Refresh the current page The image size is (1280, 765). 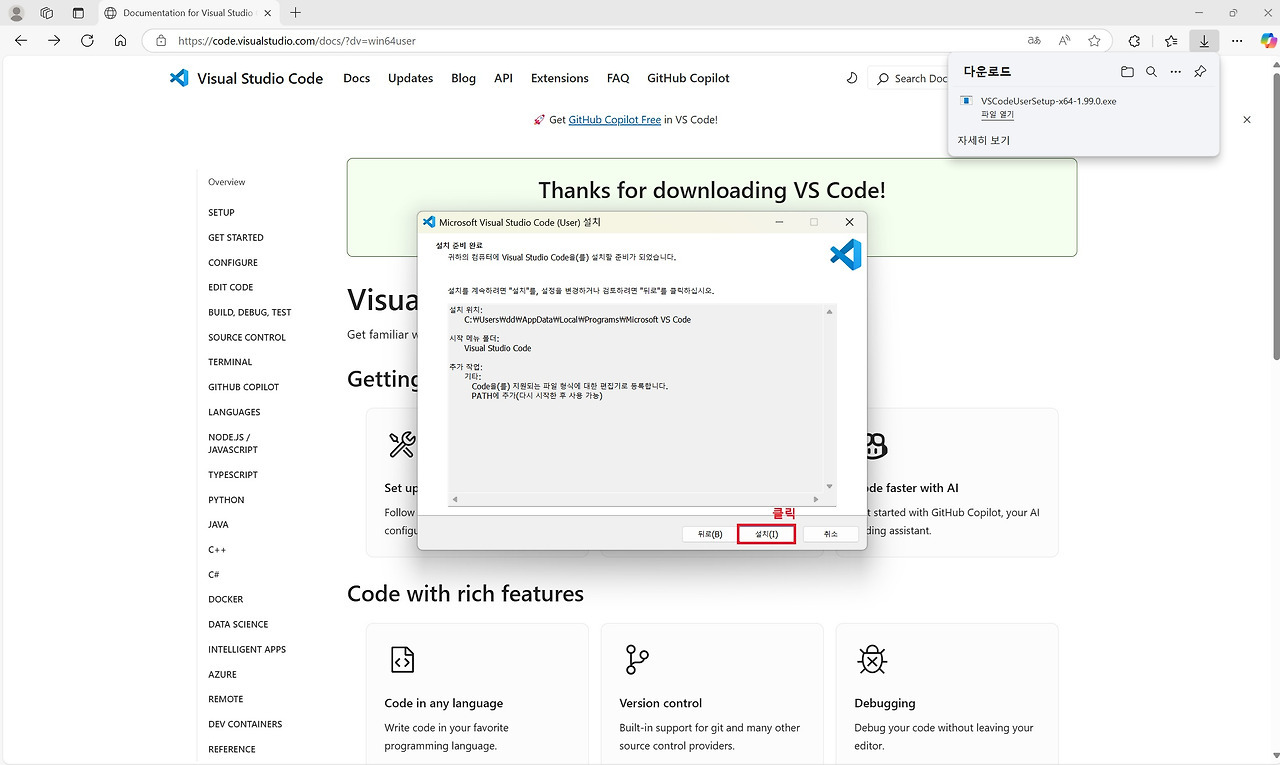[x=87, y=41]
